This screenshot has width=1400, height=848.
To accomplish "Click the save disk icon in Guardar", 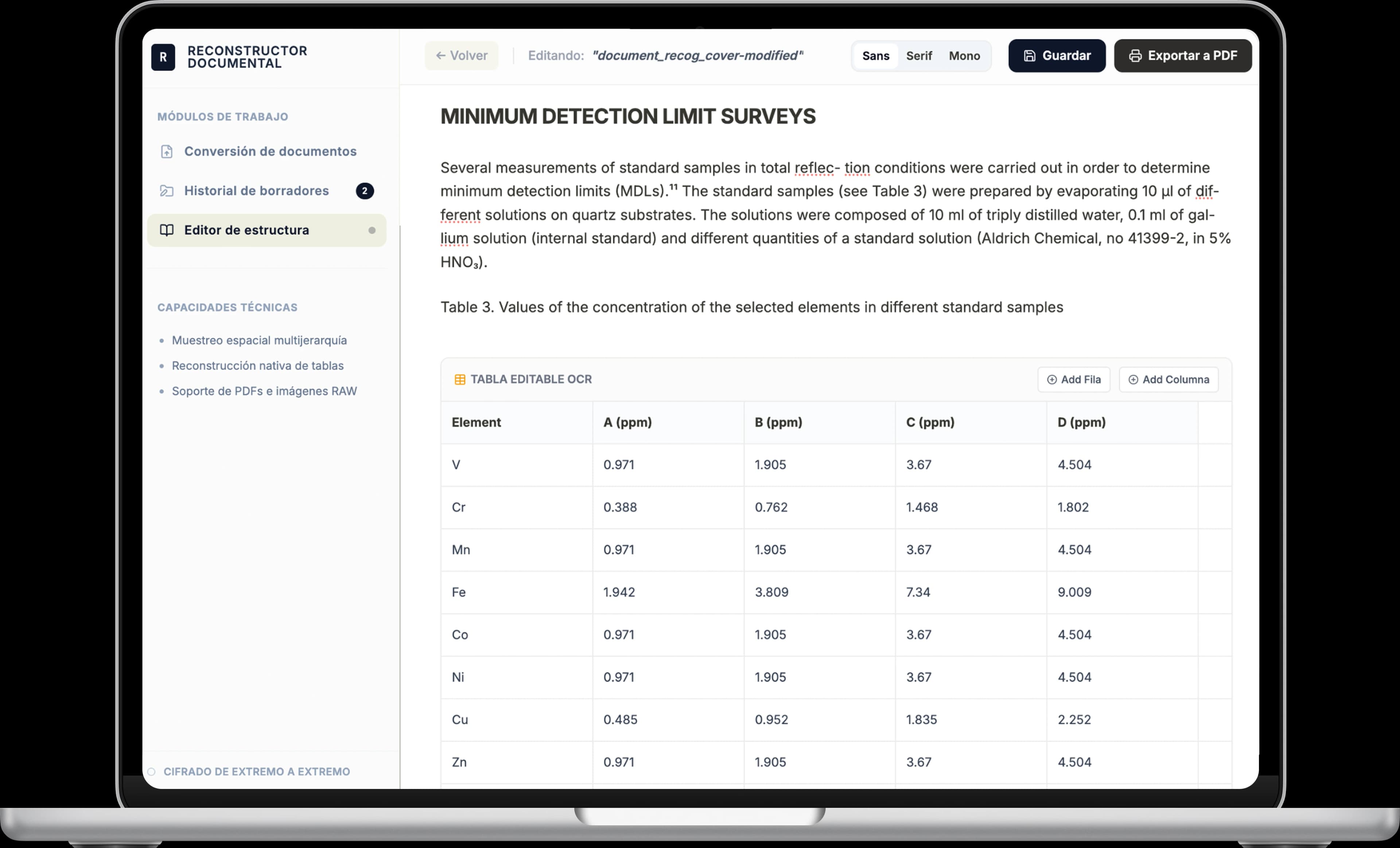I will click(1030, 56).
